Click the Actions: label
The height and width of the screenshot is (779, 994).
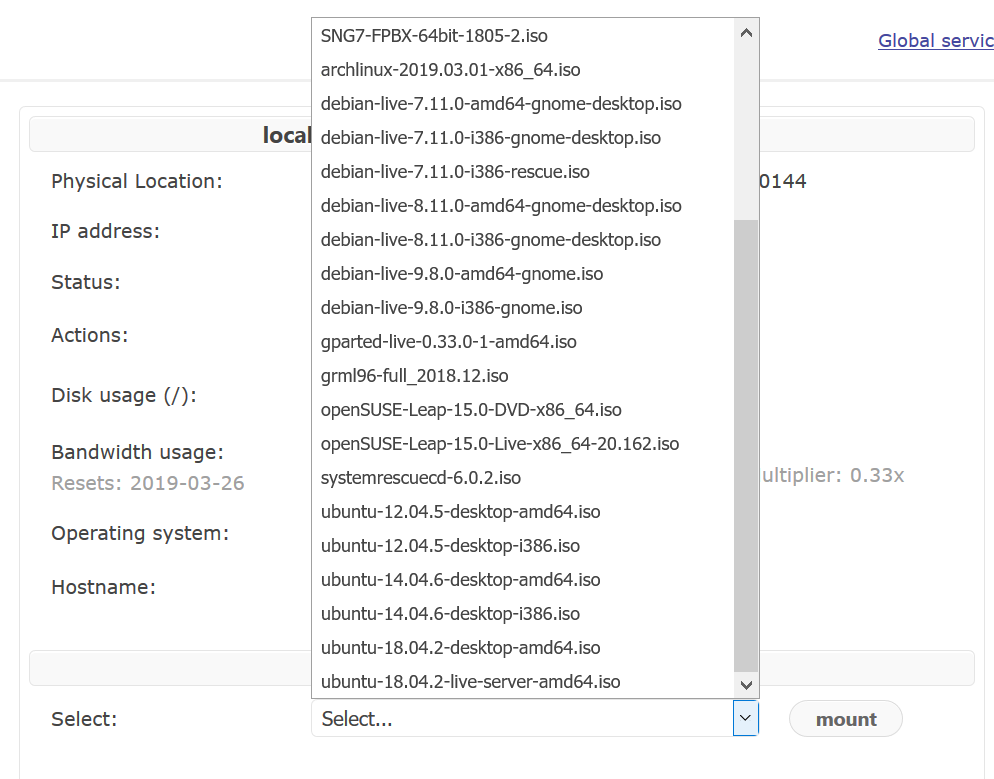pyautogui.click(x=89, y=335)
